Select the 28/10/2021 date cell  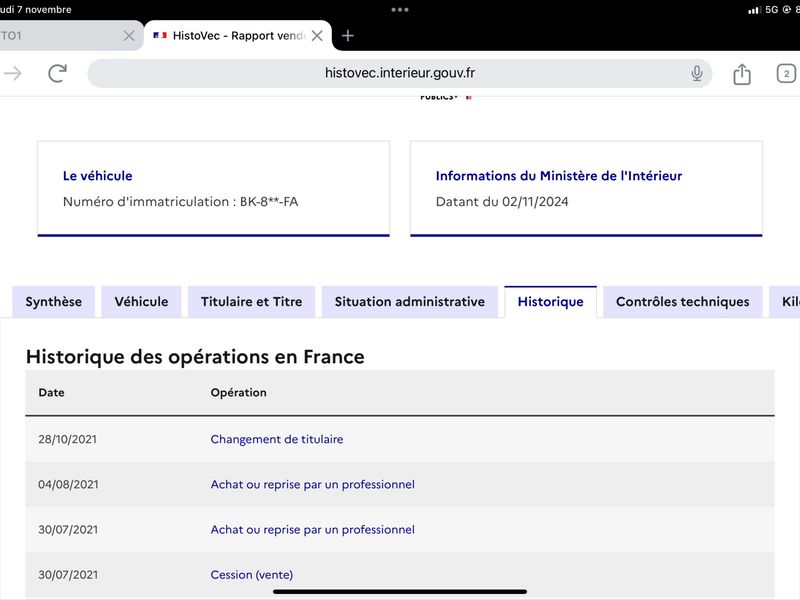[67, 439]
